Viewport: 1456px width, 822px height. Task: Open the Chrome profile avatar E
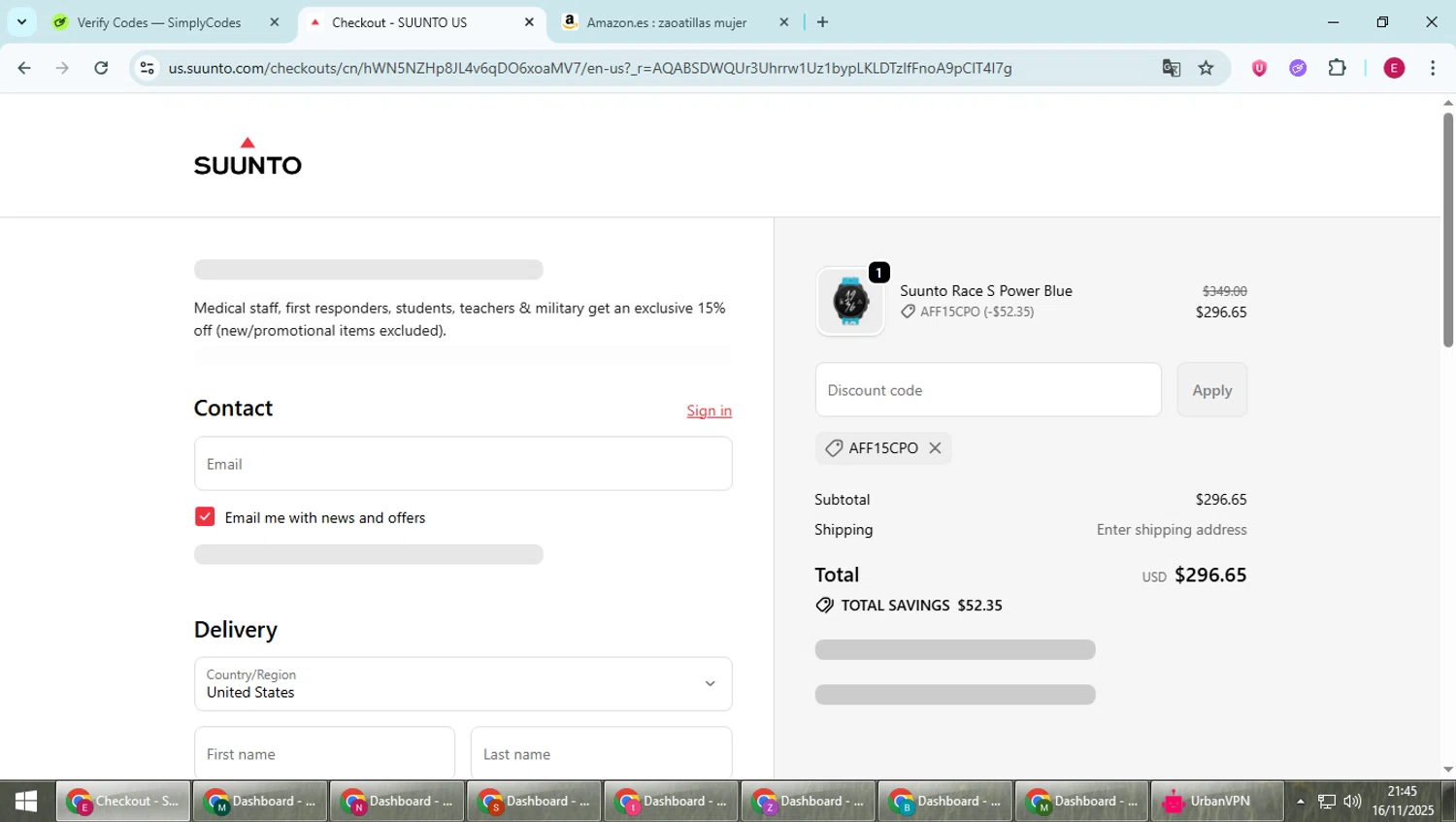(1394, 68)
